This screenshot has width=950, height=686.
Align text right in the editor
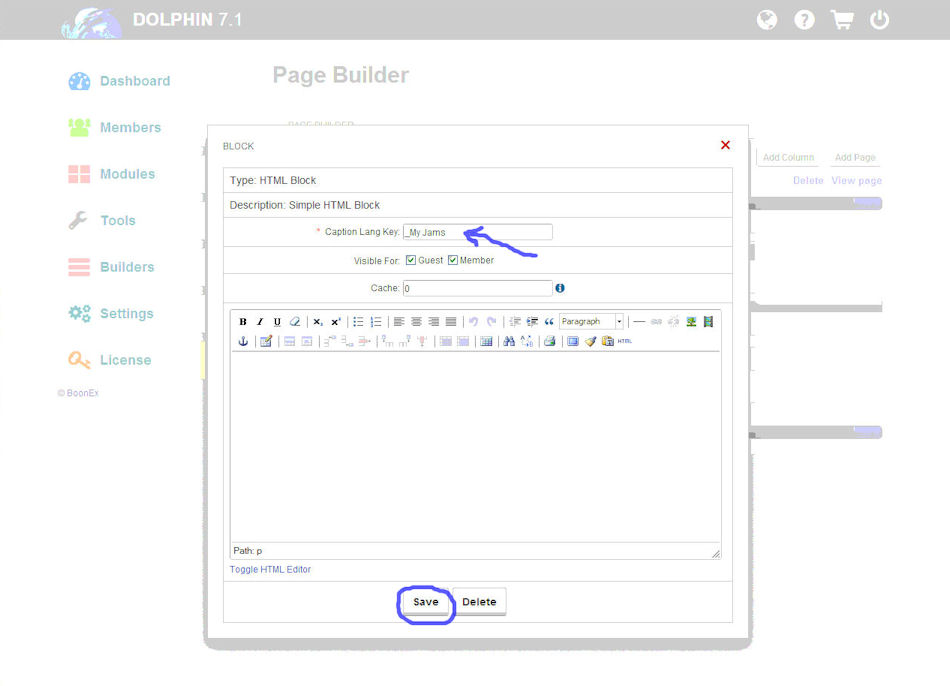pos(434,322)
